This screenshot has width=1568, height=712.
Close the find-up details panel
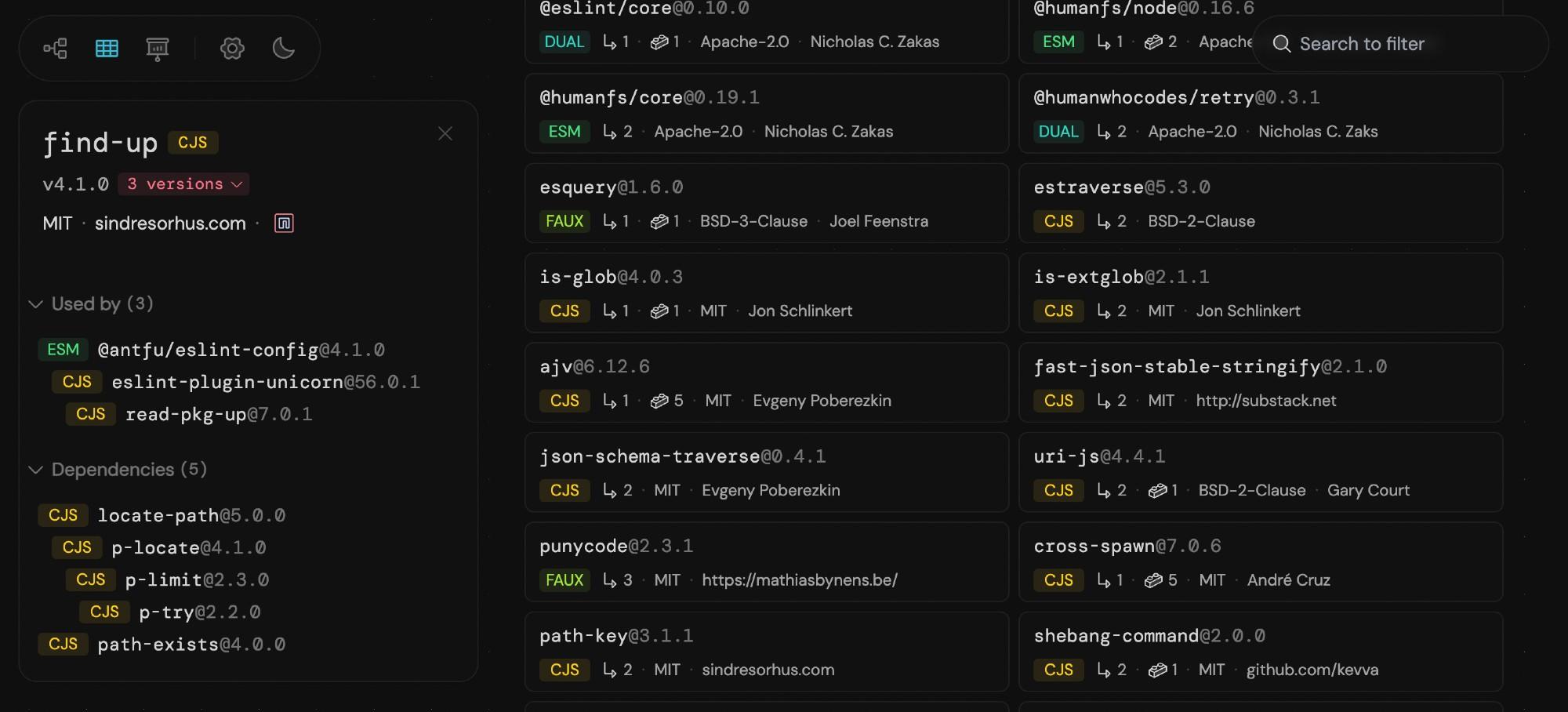(445, 134)
